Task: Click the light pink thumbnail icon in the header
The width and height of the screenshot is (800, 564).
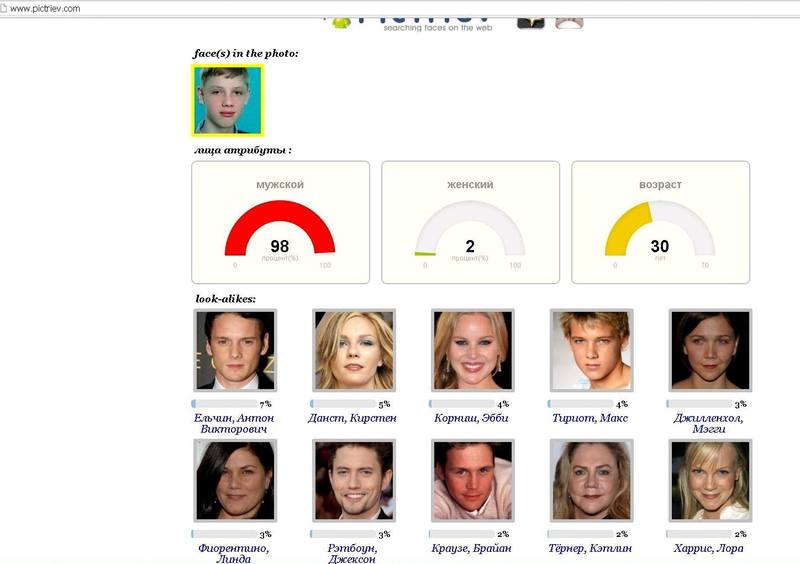Action: [x=569, y=20]
